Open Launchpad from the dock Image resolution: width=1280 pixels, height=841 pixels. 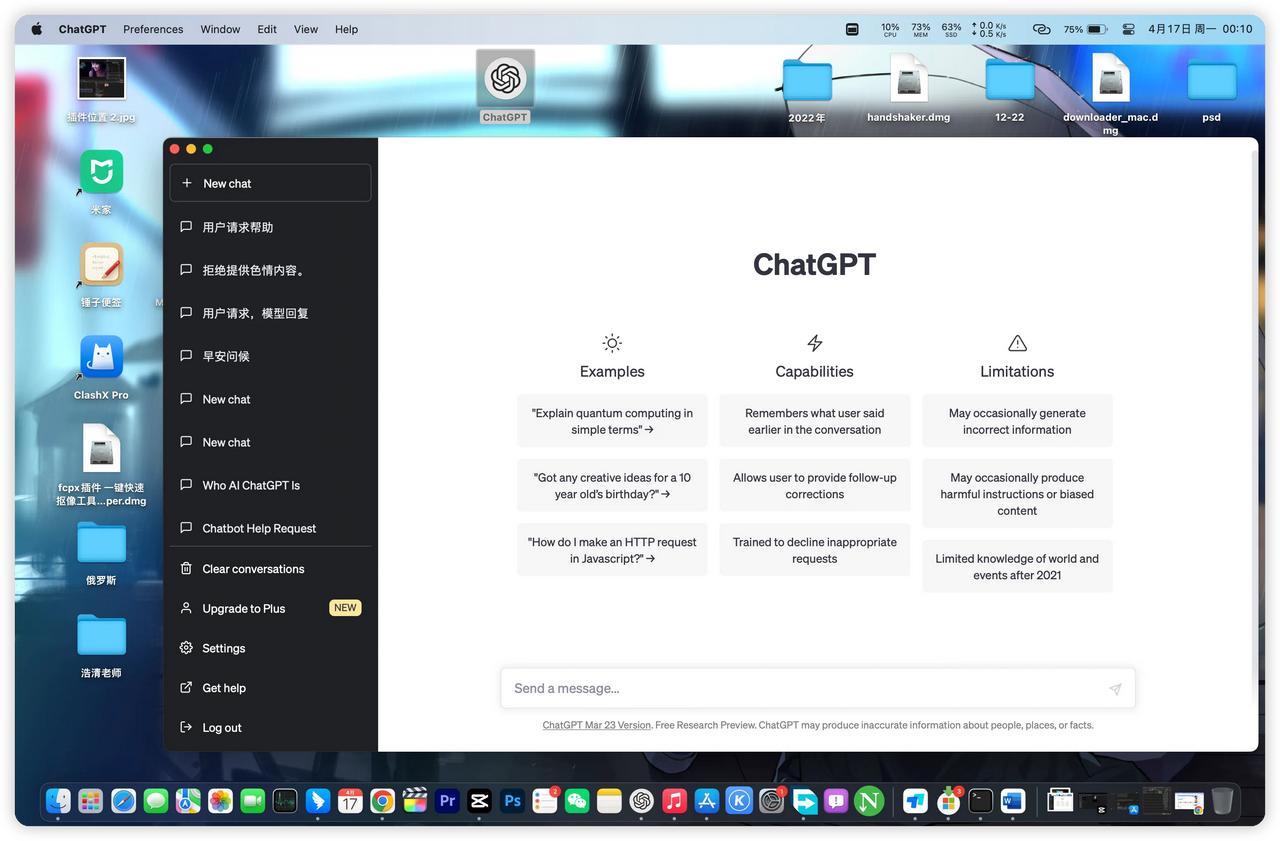pos(91,801)
